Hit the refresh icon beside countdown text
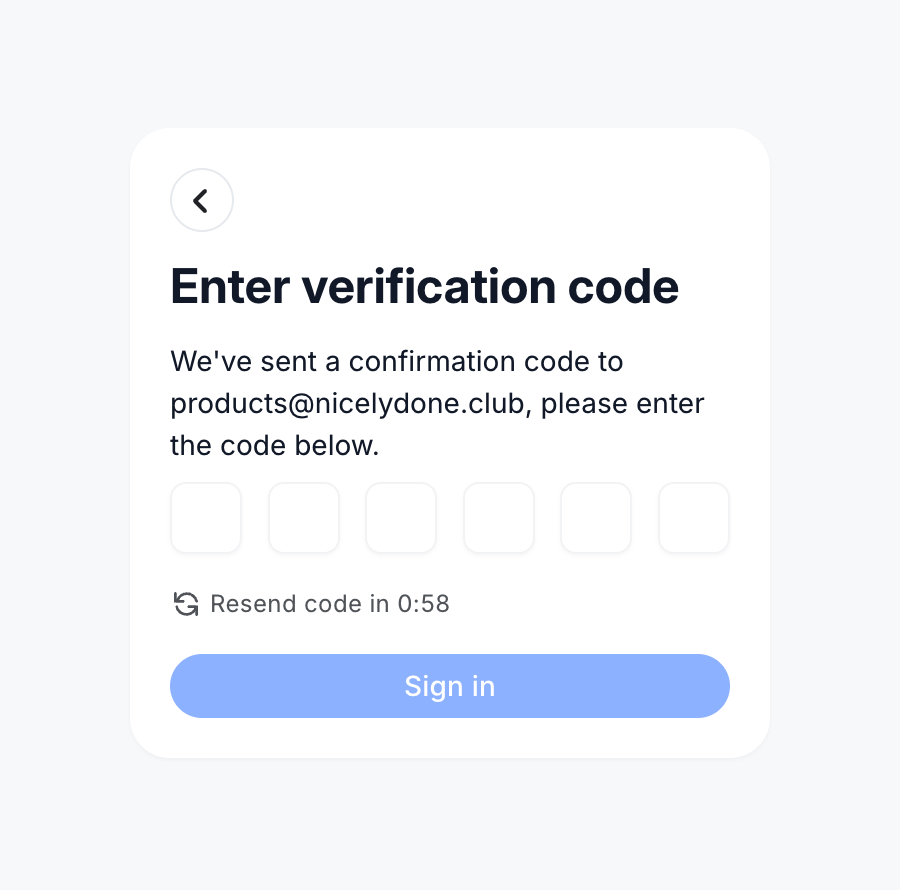The height and width of the screenshot is (890, 900). pos(185,604)
